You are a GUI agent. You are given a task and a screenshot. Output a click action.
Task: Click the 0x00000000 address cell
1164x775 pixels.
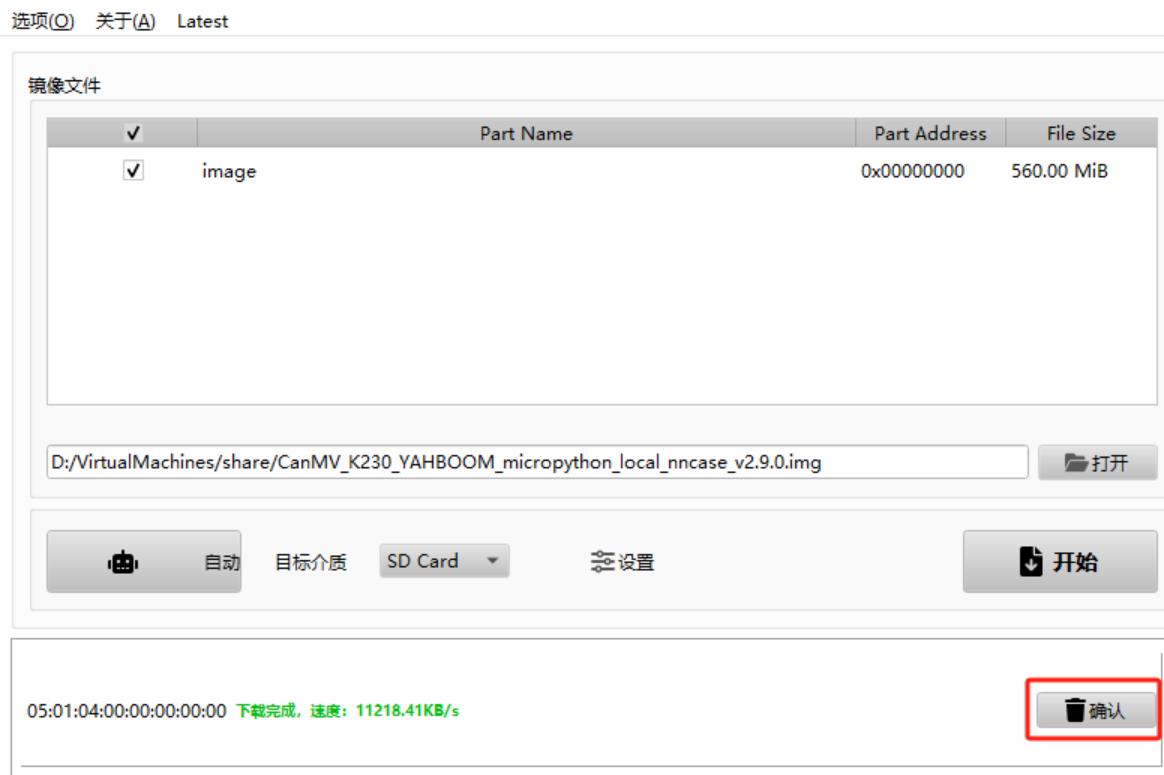tap(912, 171)
